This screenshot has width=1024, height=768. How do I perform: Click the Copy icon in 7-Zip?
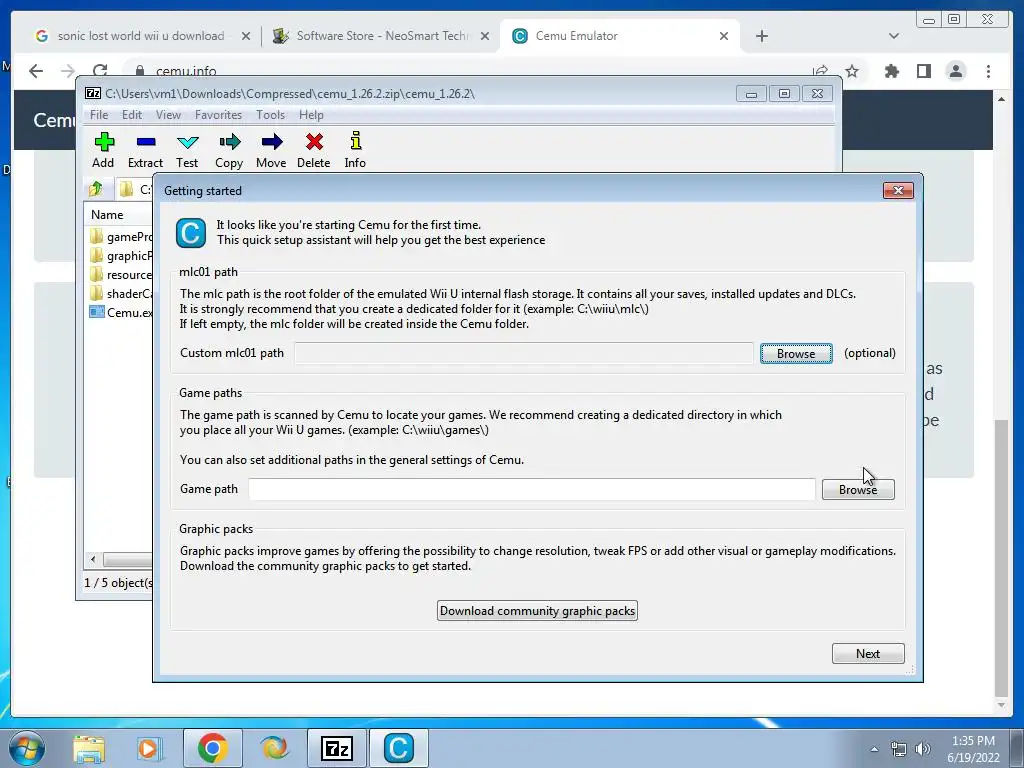click(229, 150)
